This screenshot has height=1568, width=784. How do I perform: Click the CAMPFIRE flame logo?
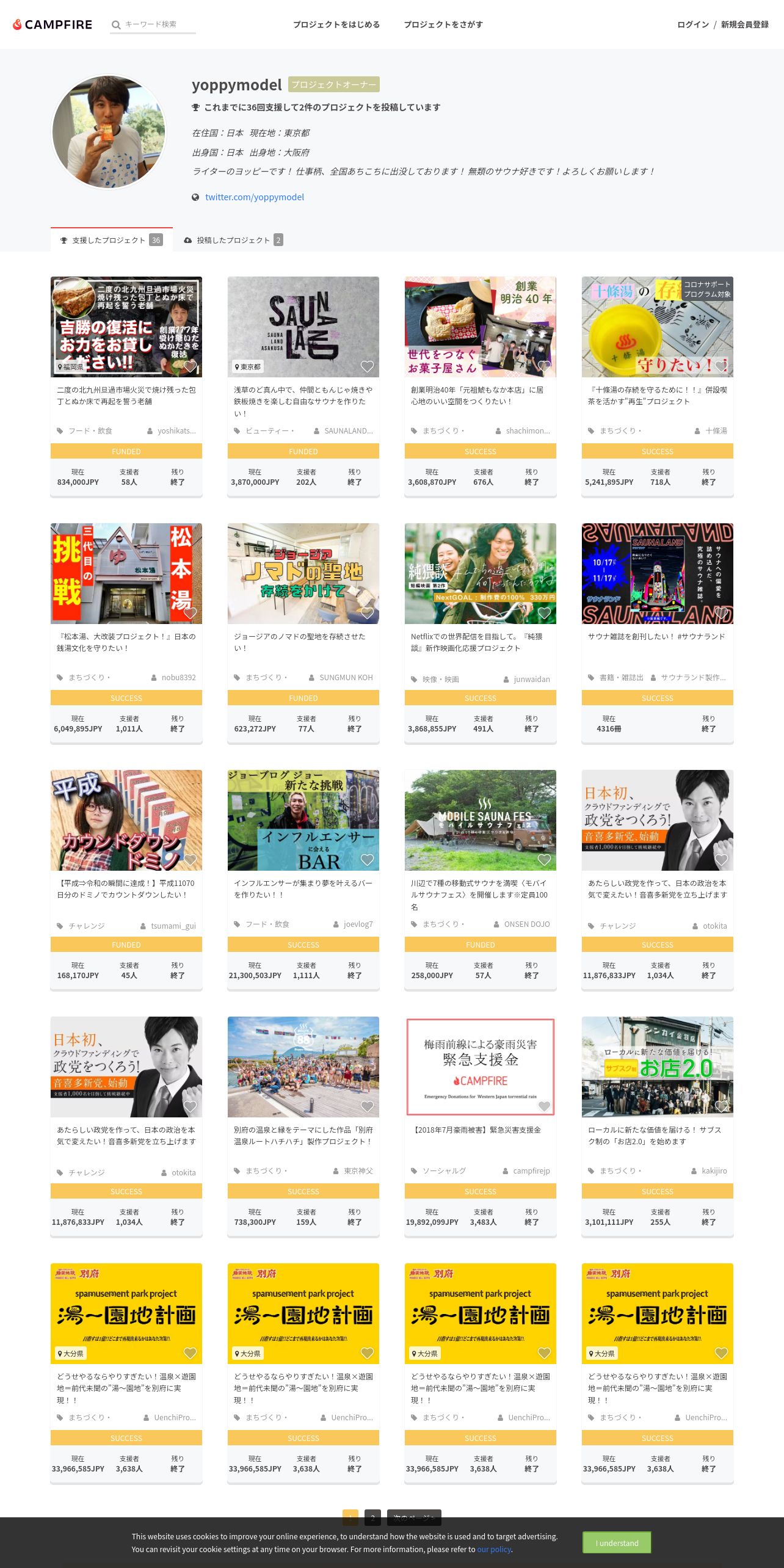click(17, 24)
